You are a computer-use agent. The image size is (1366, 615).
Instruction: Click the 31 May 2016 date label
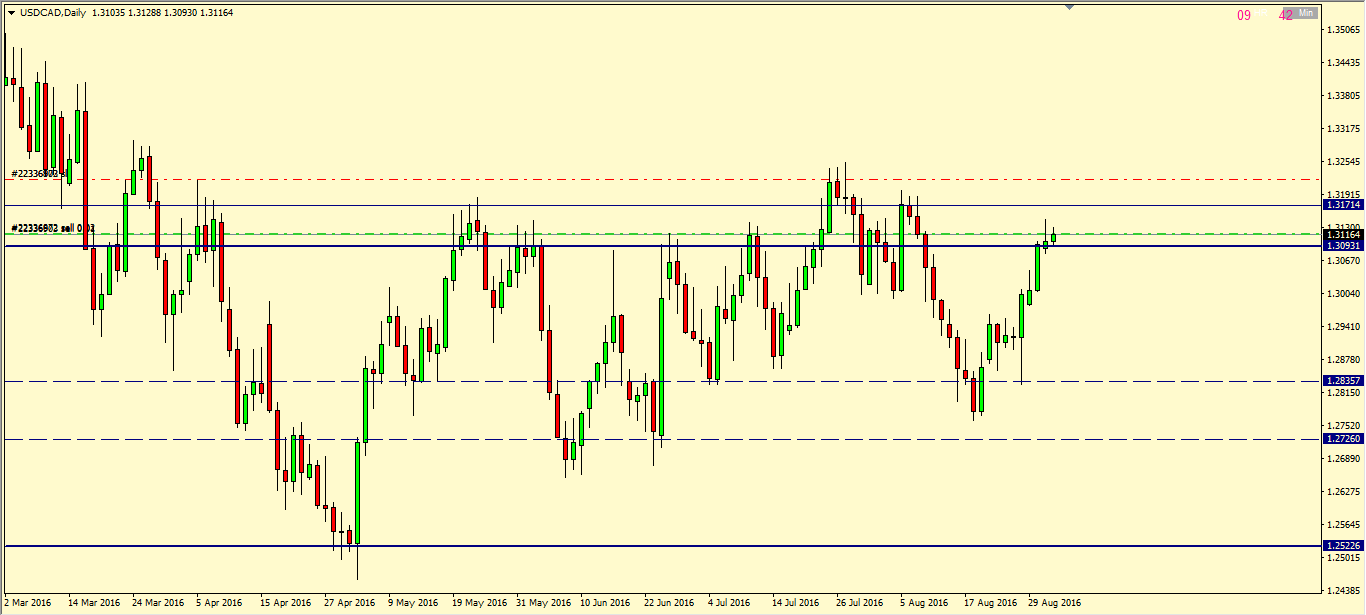point(544,603)
